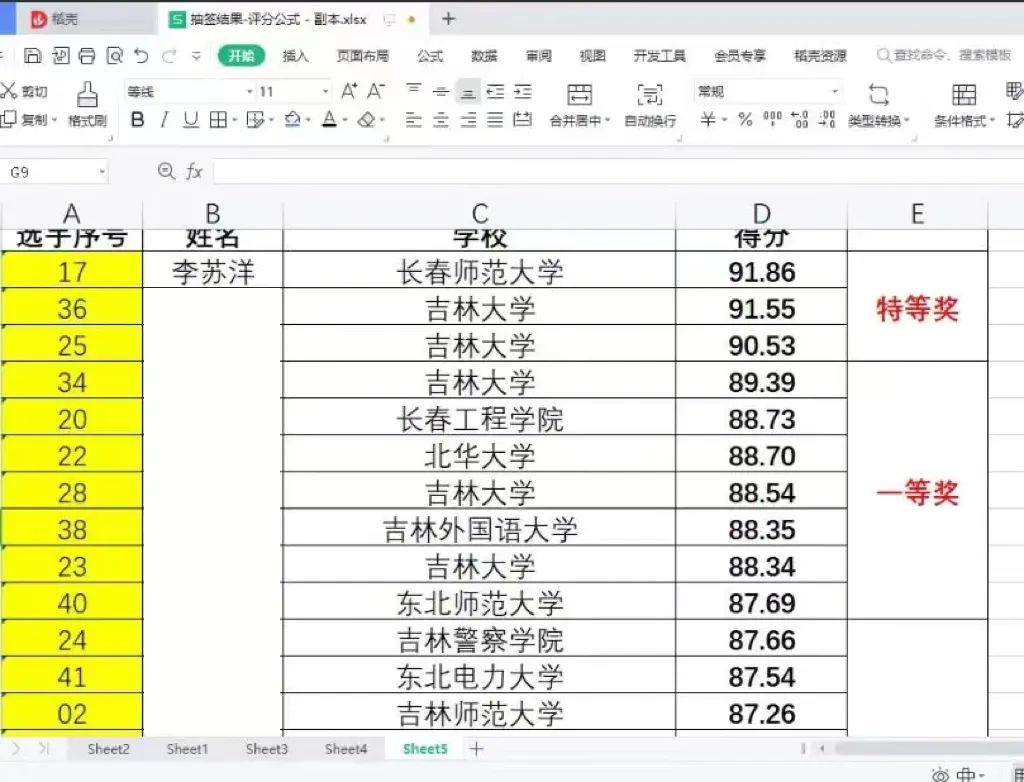Click the Undo arrow icon
The height and width of the screenshot is (782, 1024).
pos(141,57)
